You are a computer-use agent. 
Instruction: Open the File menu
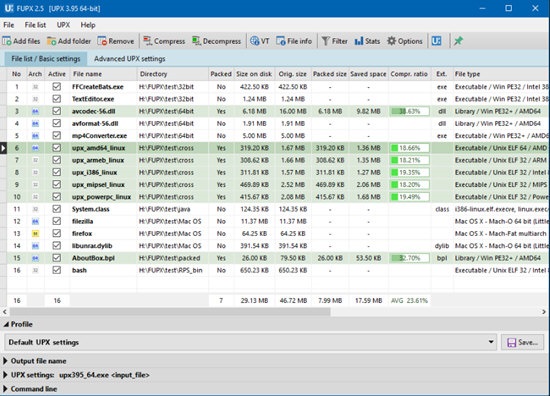[9, 25]
